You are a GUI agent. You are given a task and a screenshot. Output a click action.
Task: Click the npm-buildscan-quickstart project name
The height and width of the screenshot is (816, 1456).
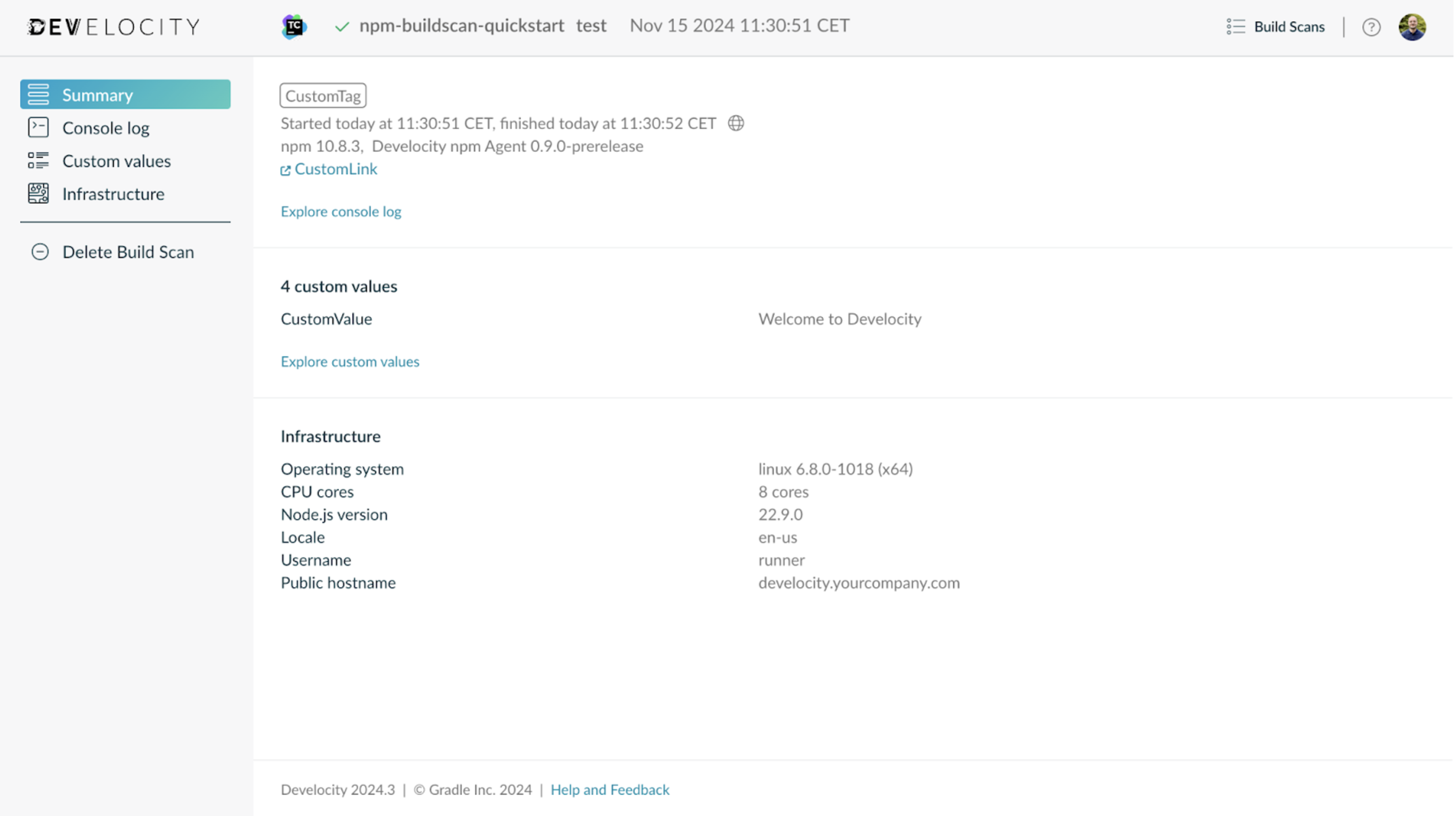pos(462,26)
